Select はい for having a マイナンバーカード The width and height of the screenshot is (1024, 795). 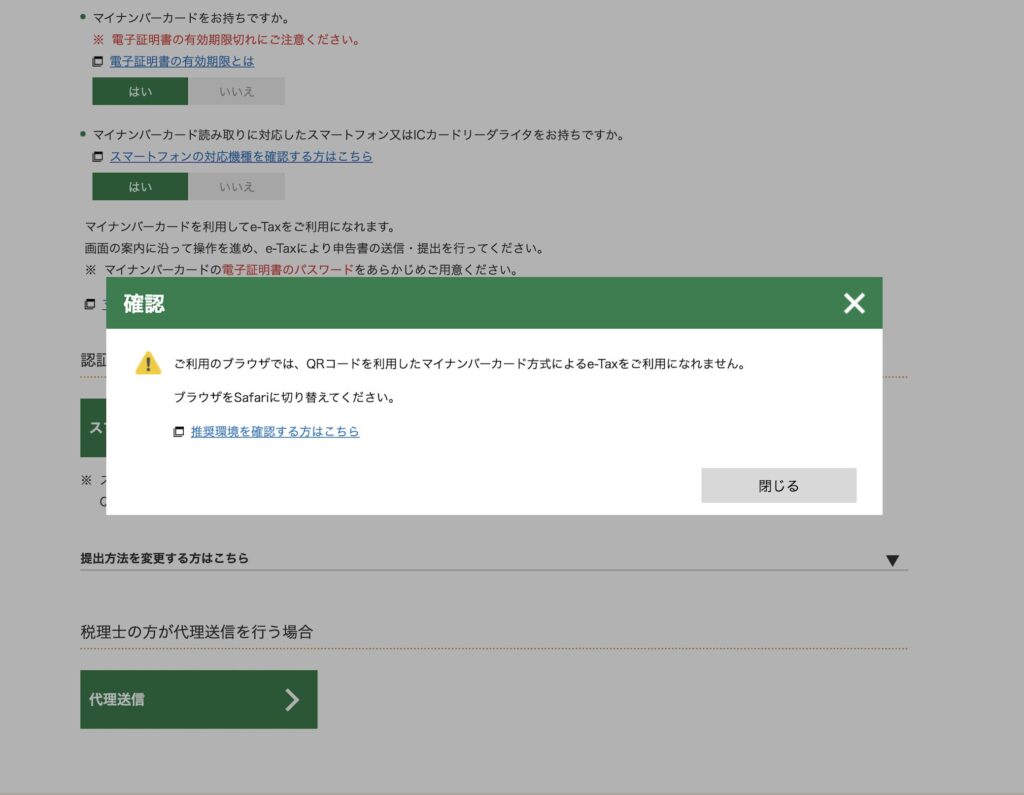pos(140,91)
